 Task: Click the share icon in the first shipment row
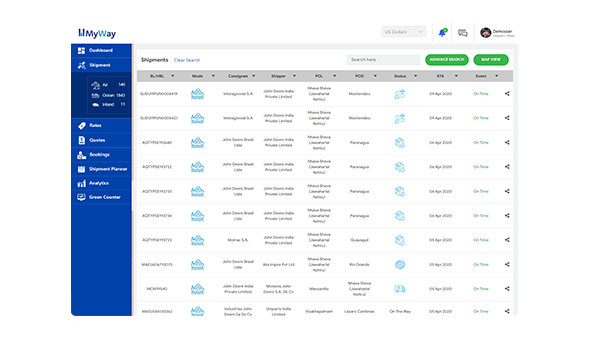tap(507, 94)
